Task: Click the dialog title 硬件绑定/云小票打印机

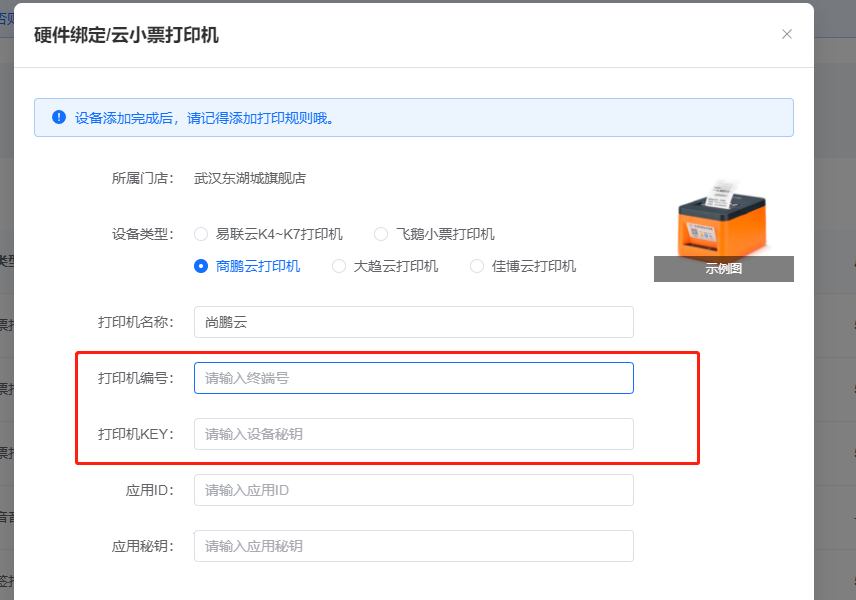Action: [x=126, y=35]
